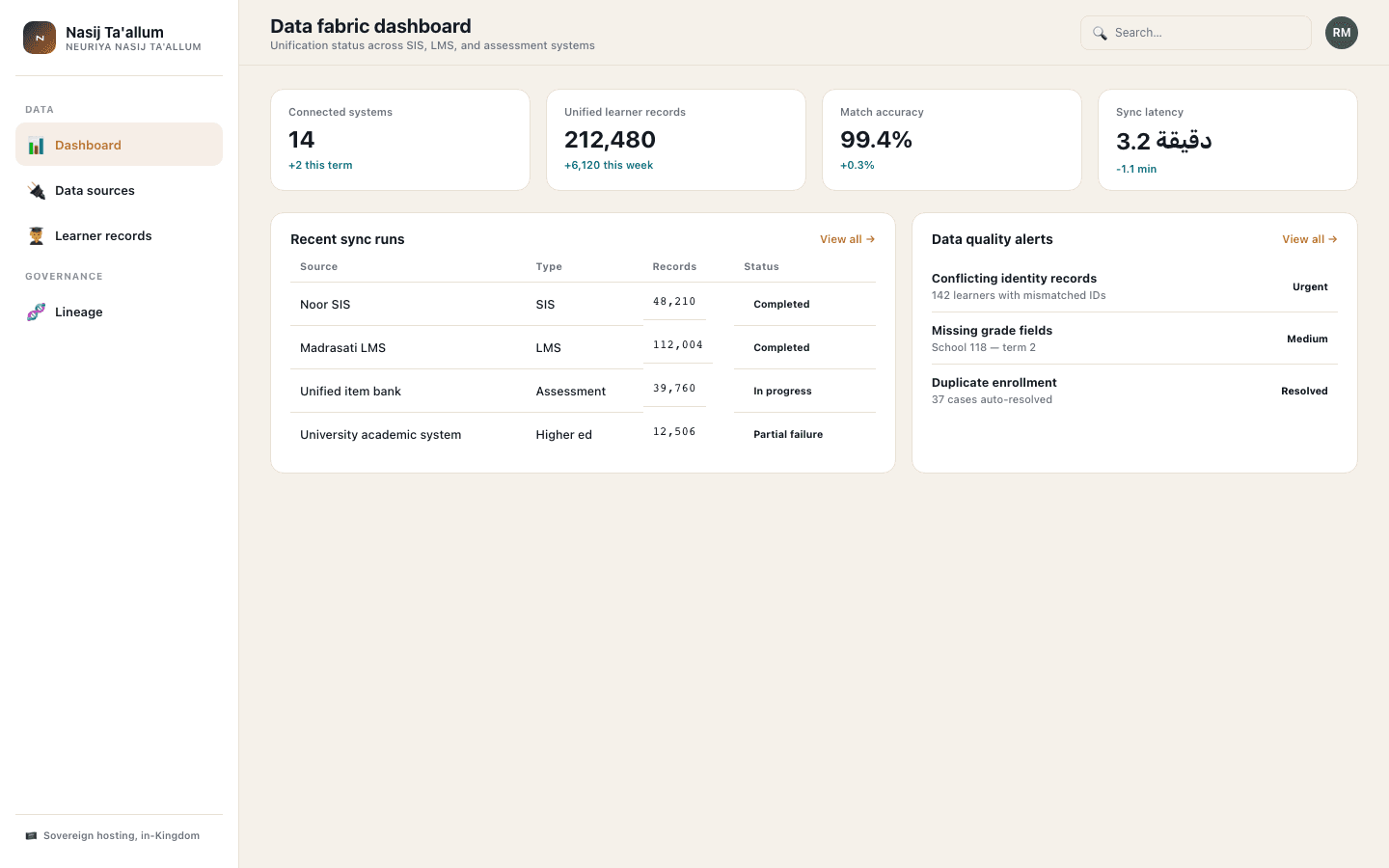
Task: Navigate to Lineage under Governance
Action: pos(119,312)
